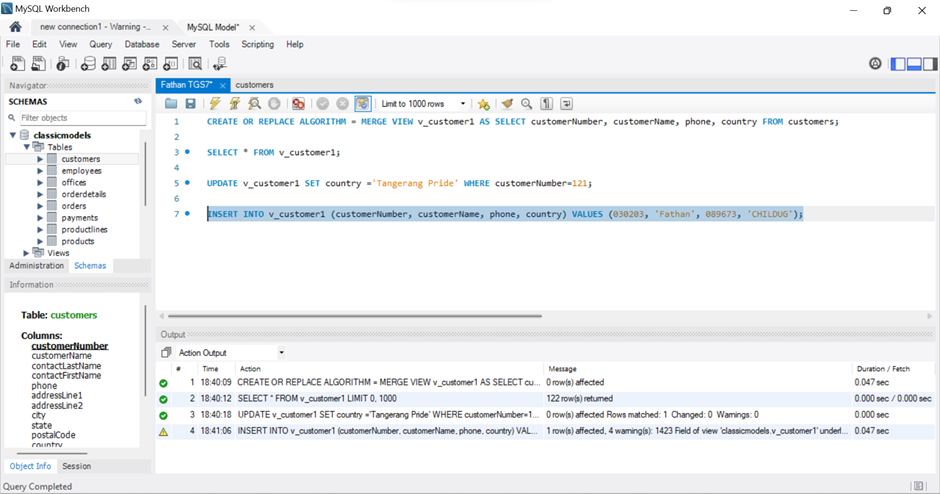Switch to the MySQL Model tab

(x=213, y=27)
